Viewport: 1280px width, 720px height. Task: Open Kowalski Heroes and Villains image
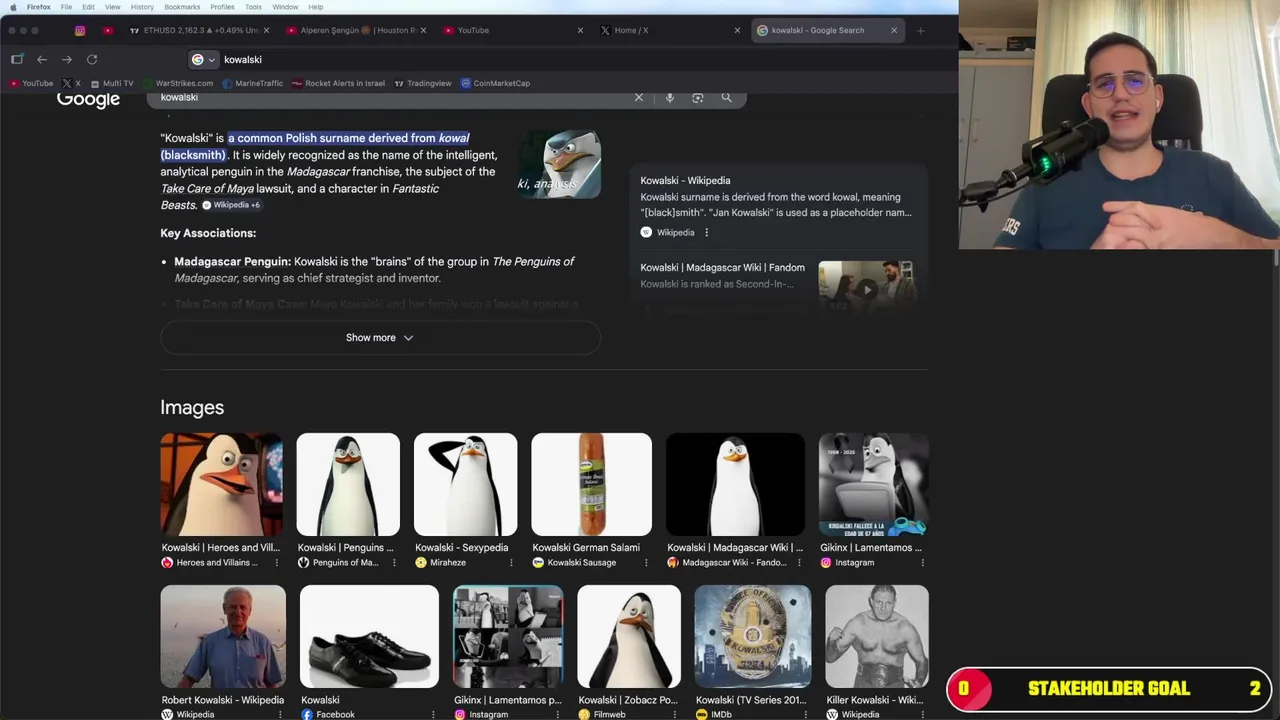click(222, 485)
